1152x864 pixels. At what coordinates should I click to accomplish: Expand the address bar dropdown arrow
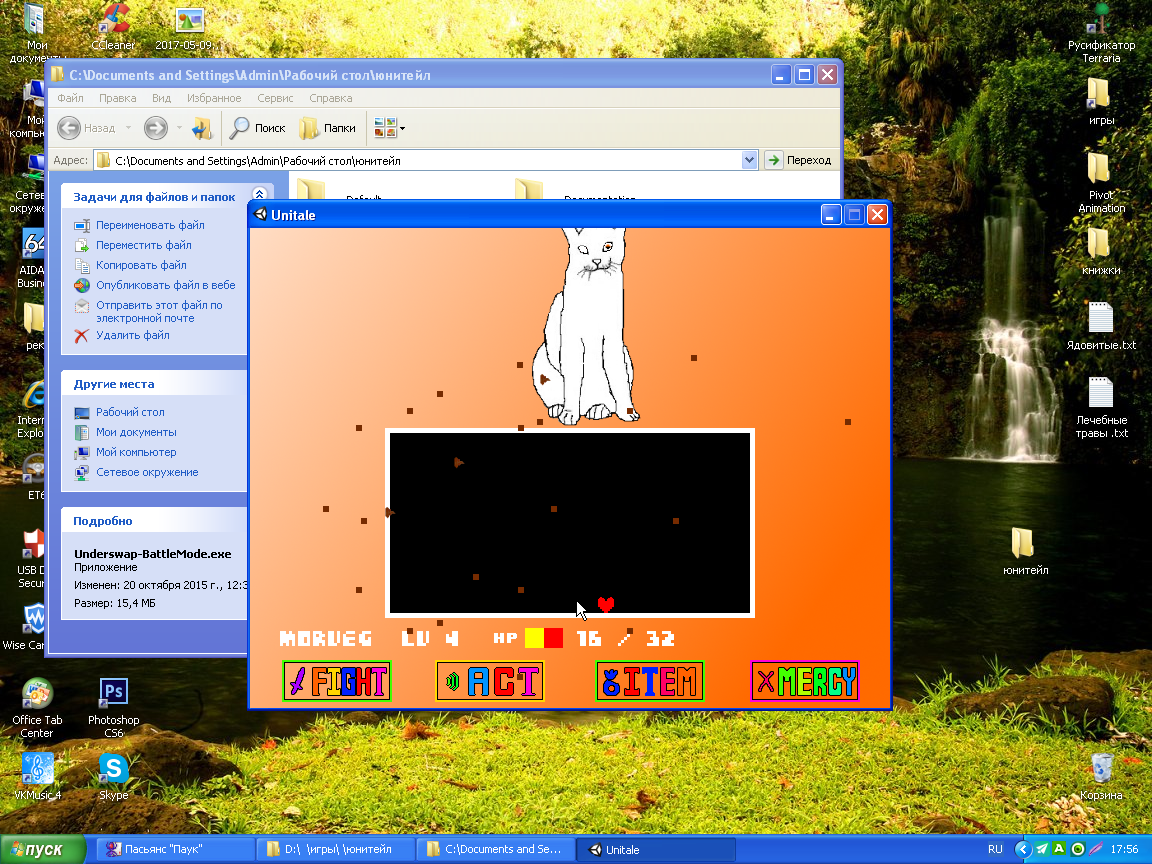[x=749, y=160]
